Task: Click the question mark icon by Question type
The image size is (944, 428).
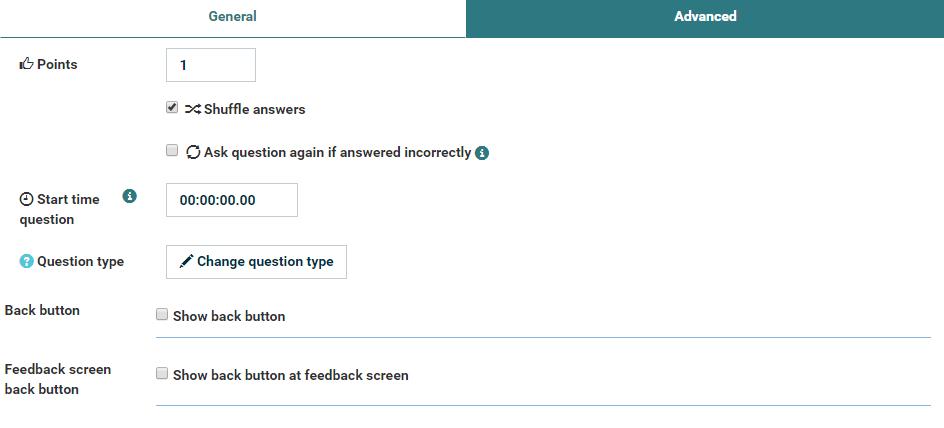Action: coord(26,261)
